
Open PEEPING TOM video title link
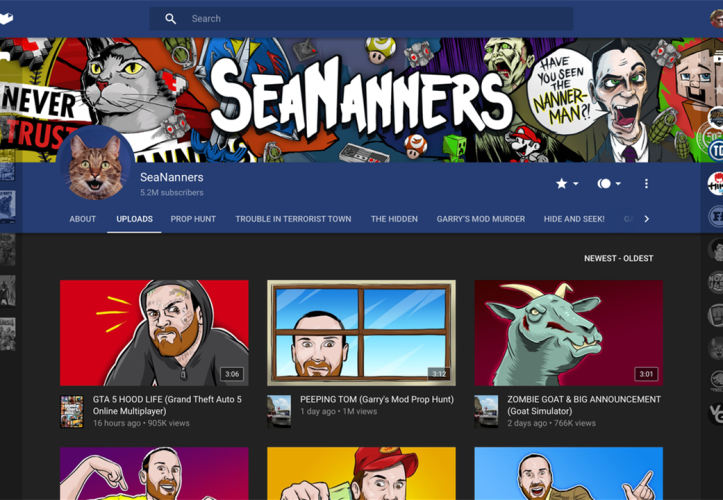377,399
